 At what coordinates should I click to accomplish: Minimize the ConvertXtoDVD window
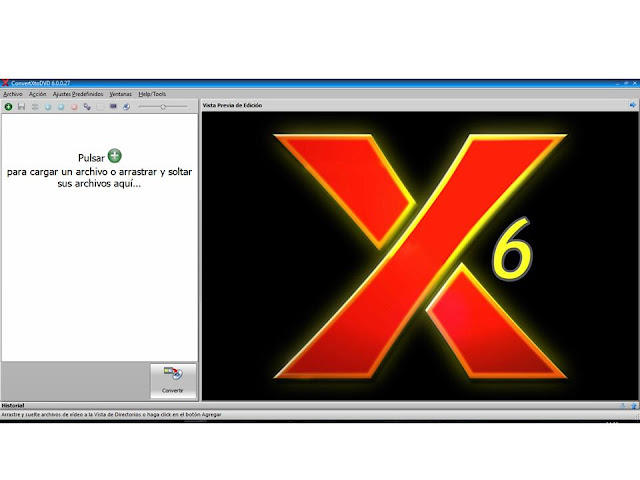[x=617, y=83]
